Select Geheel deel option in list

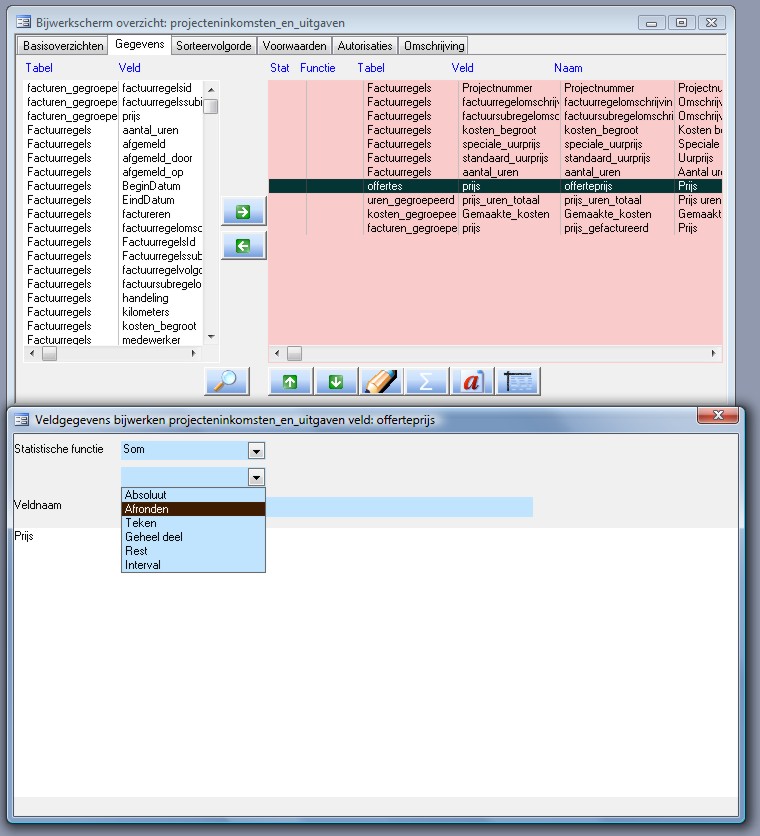[193, 537]
